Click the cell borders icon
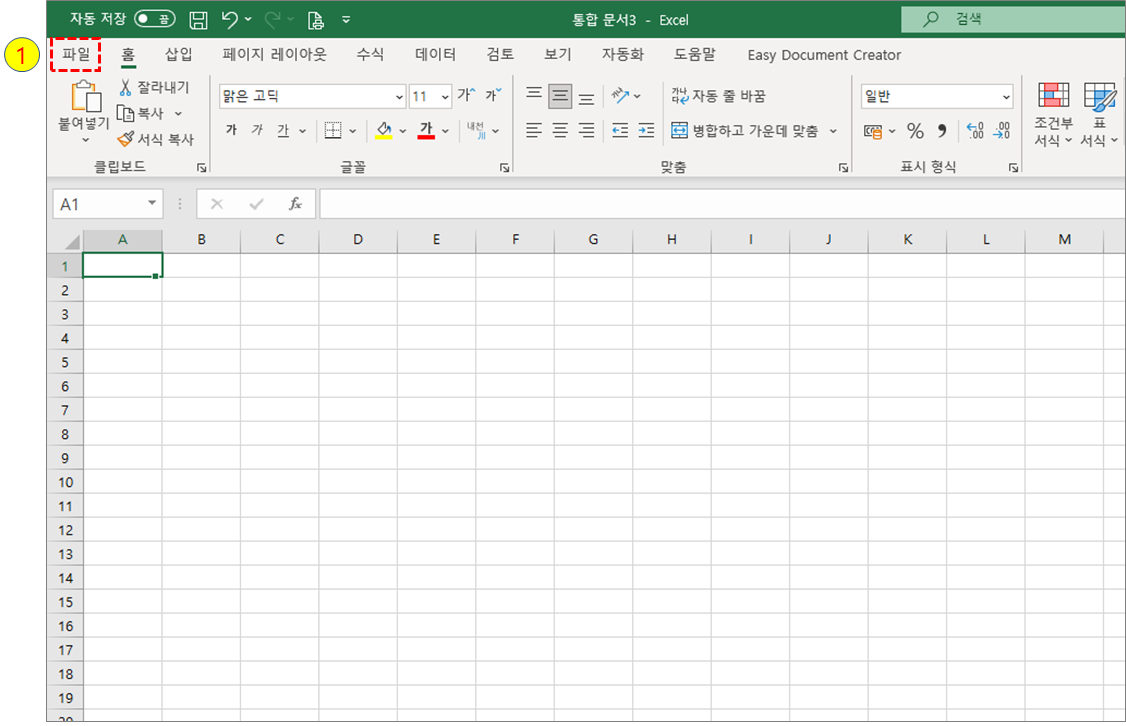 coord(332,130)
